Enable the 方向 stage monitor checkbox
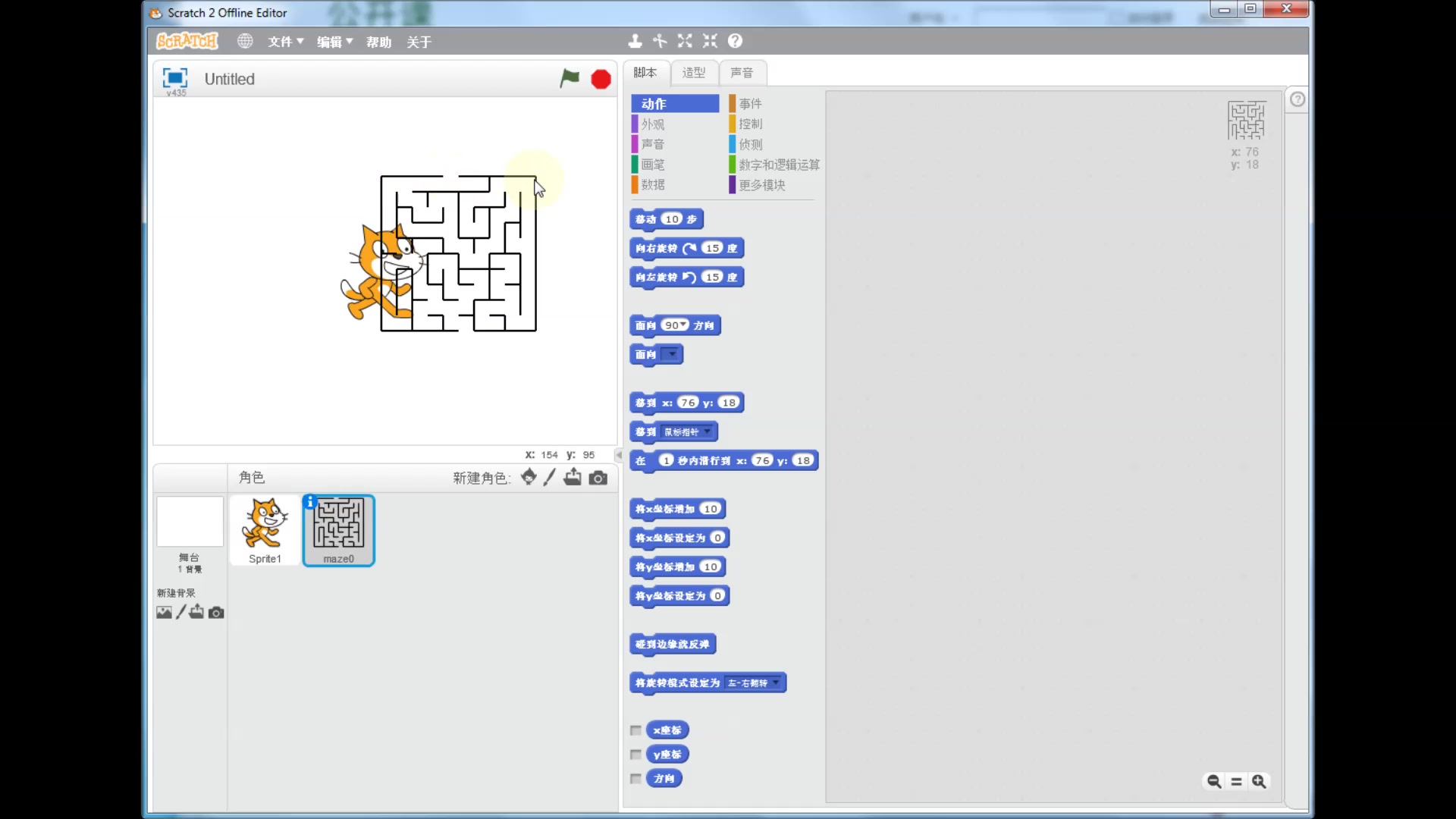The image size is (1456, 819). click(x=635, y=779)
